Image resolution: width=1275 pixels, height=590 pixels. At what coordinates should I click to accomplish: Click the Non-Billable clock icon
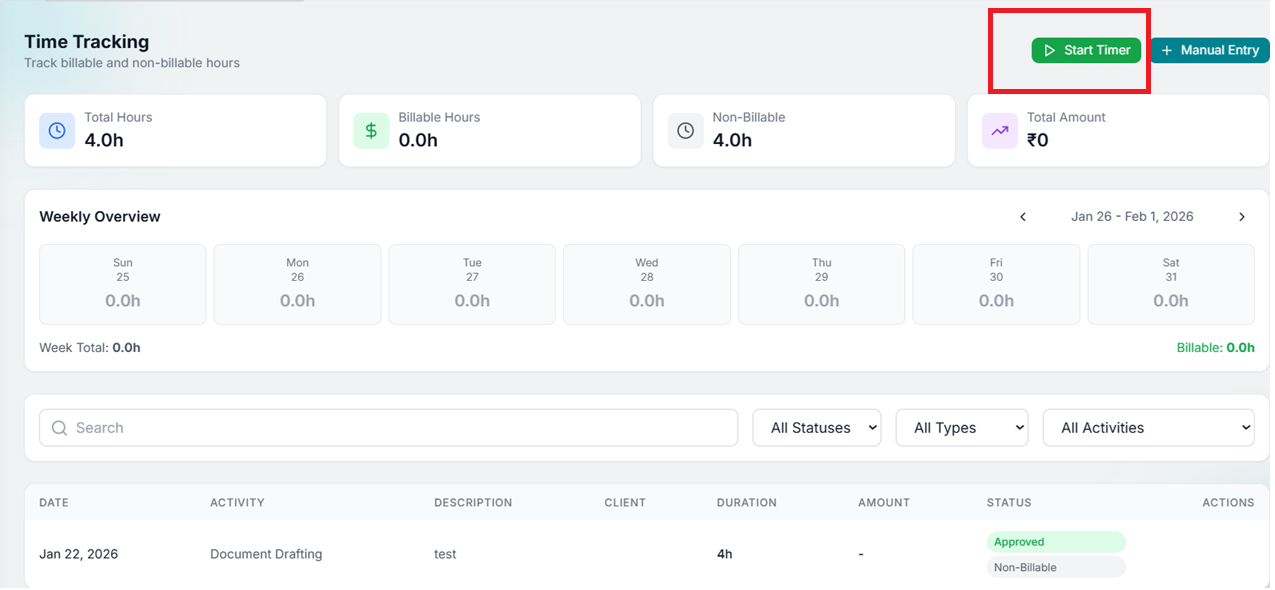[685, 130]
